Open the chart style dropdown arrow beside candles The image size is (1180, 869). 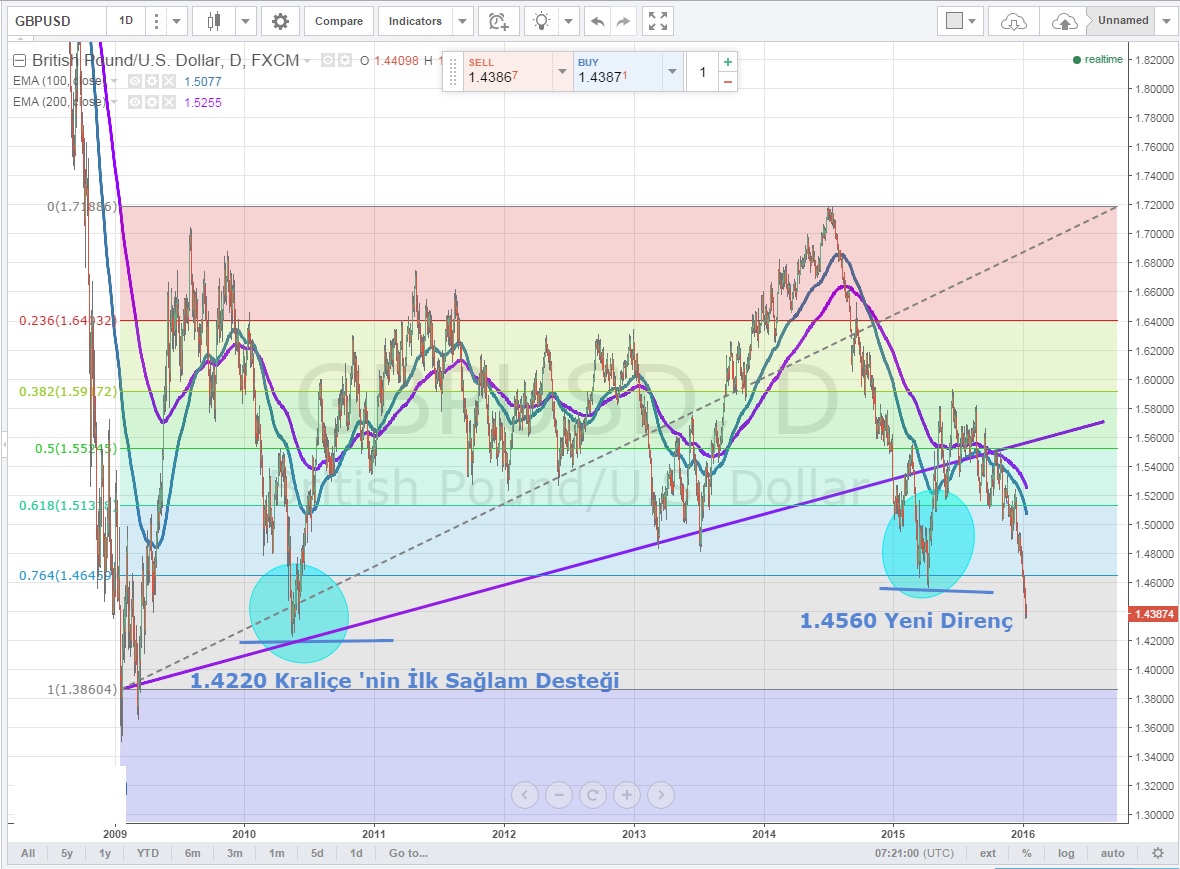pyautogui.click(x=245, y=21)
